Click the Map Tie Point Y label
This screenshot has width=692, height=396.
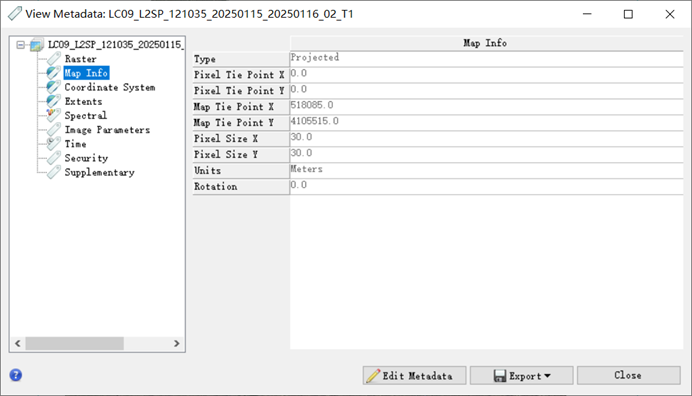[241, 122]
